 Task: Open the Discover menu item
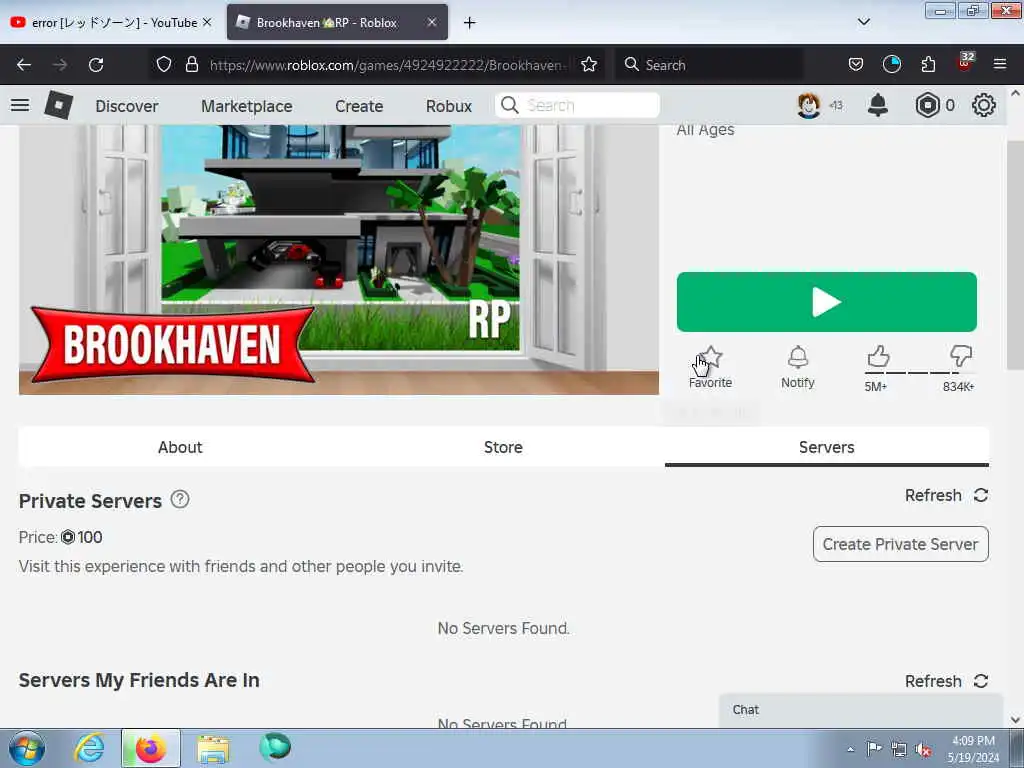click(x=127, y=106)
